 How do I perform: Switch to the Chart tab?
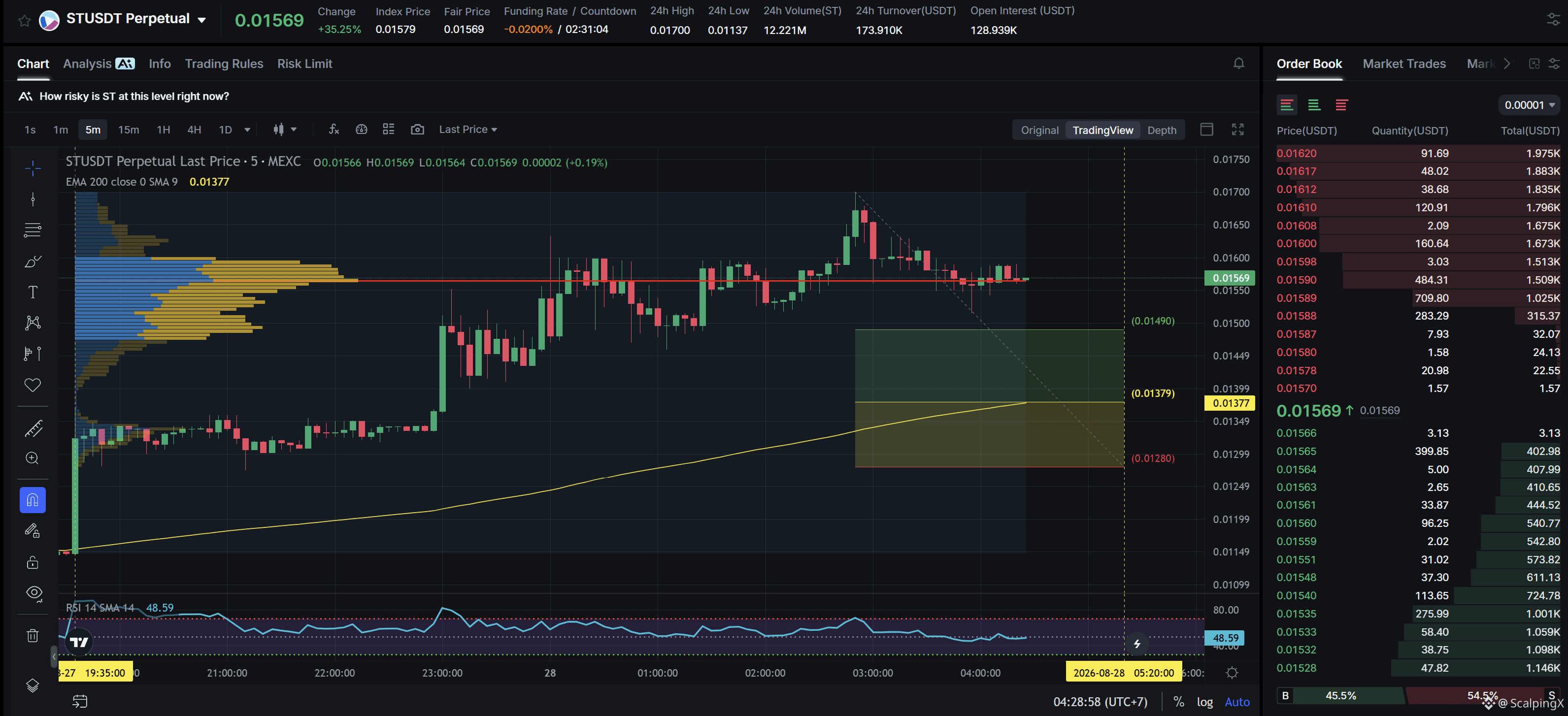(33, 64)
